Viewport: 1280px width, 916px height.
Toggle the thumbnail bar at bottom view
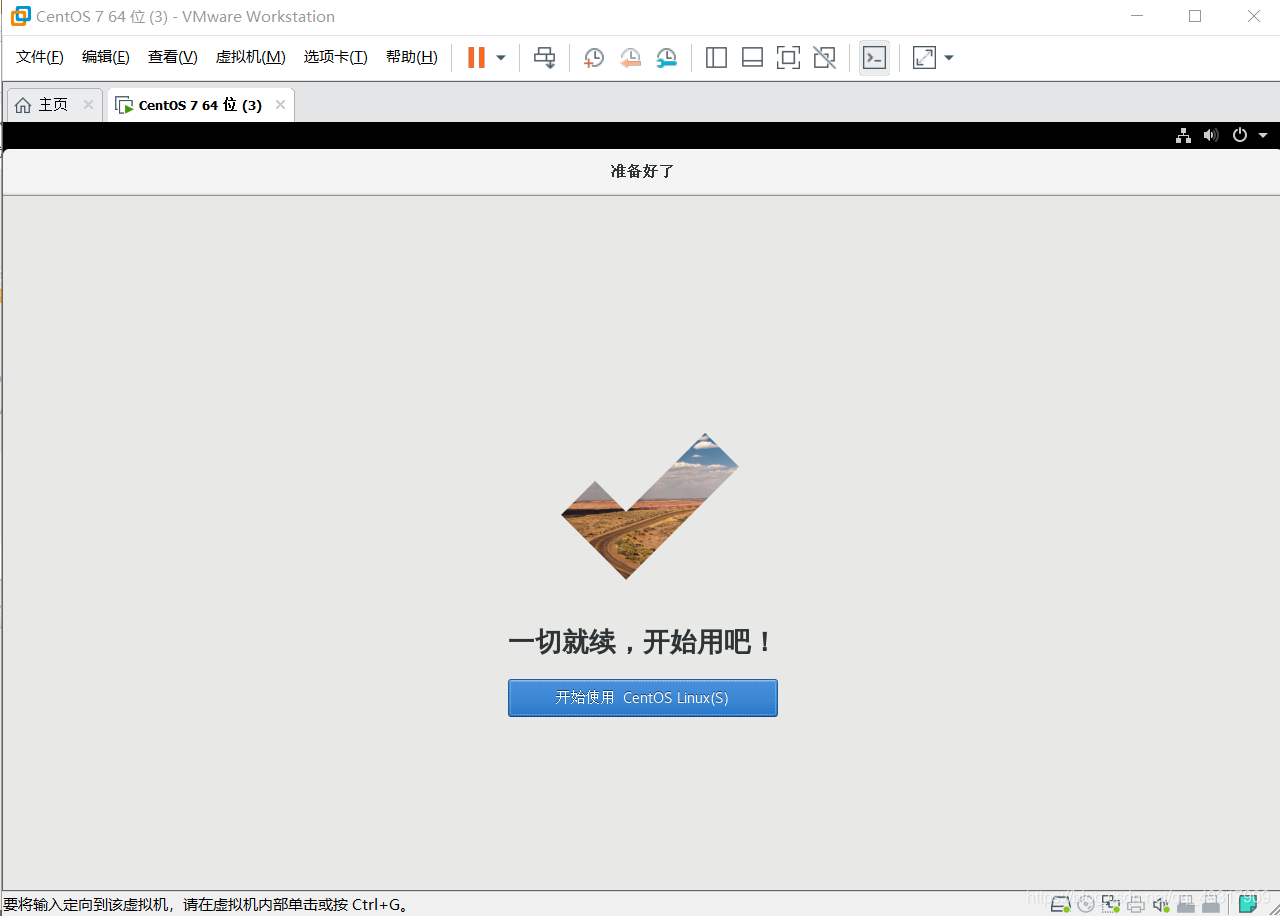point(752,58)
